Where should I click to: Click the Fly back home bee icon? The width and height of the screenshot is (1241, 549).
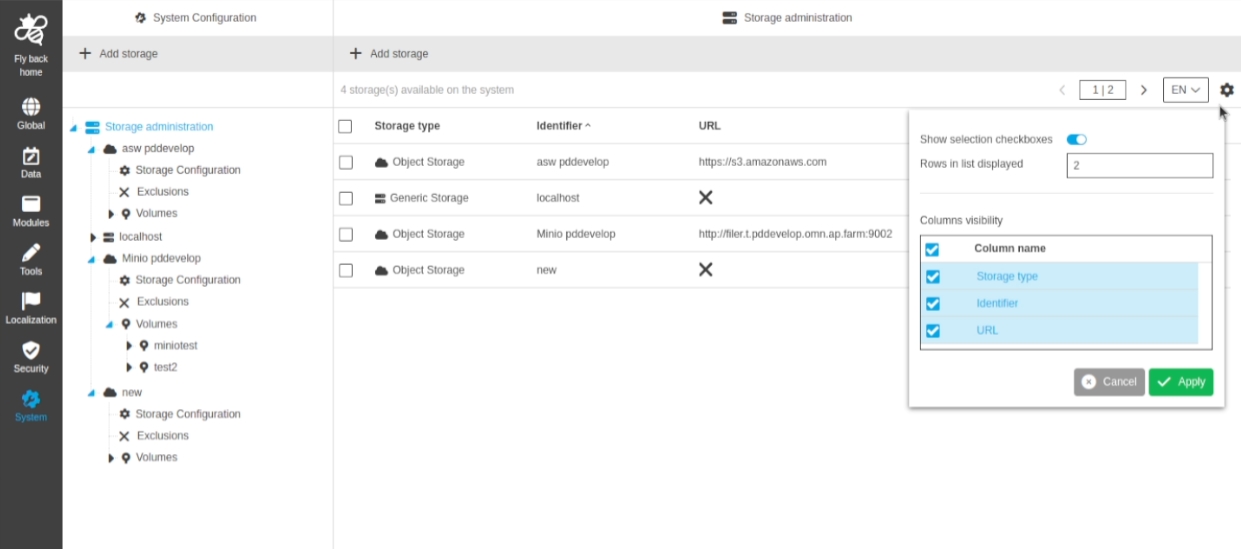point(31,29)
